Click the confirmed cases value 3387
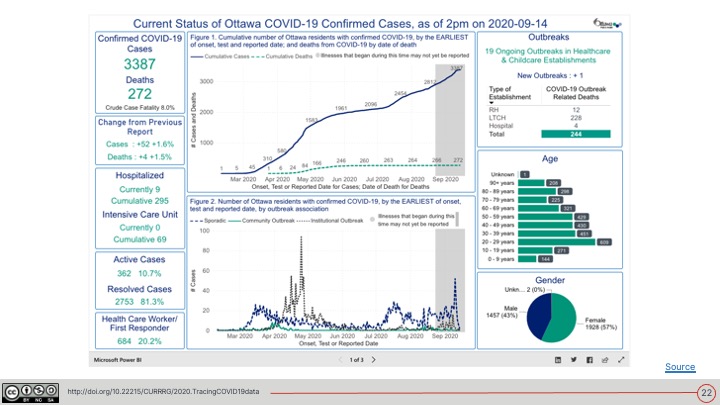Viewport: 720px width, 405px height. tap(140, 64)
